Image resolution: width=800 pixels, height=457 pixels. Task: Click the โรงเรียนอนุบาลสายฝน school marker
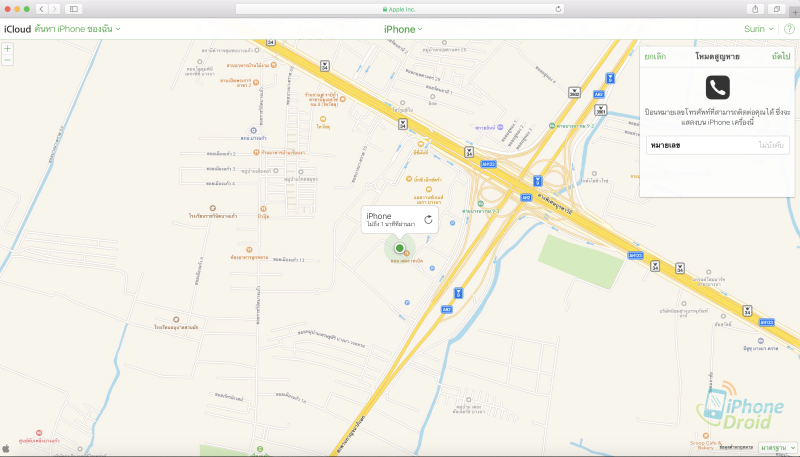click(x=176, y=319)
